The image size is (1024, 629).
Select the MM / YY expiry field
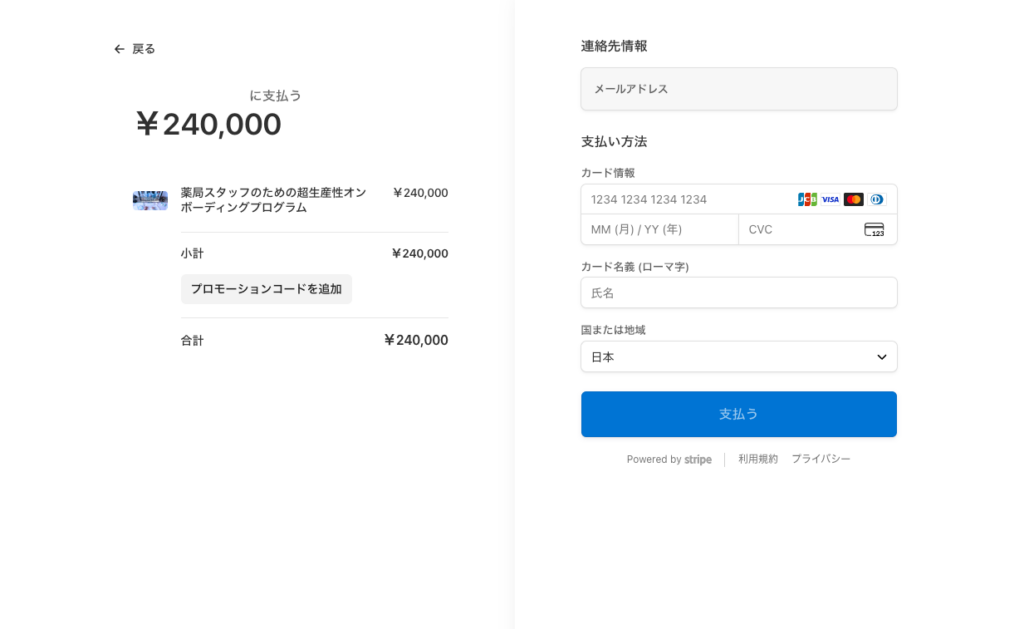click(659, 229)
